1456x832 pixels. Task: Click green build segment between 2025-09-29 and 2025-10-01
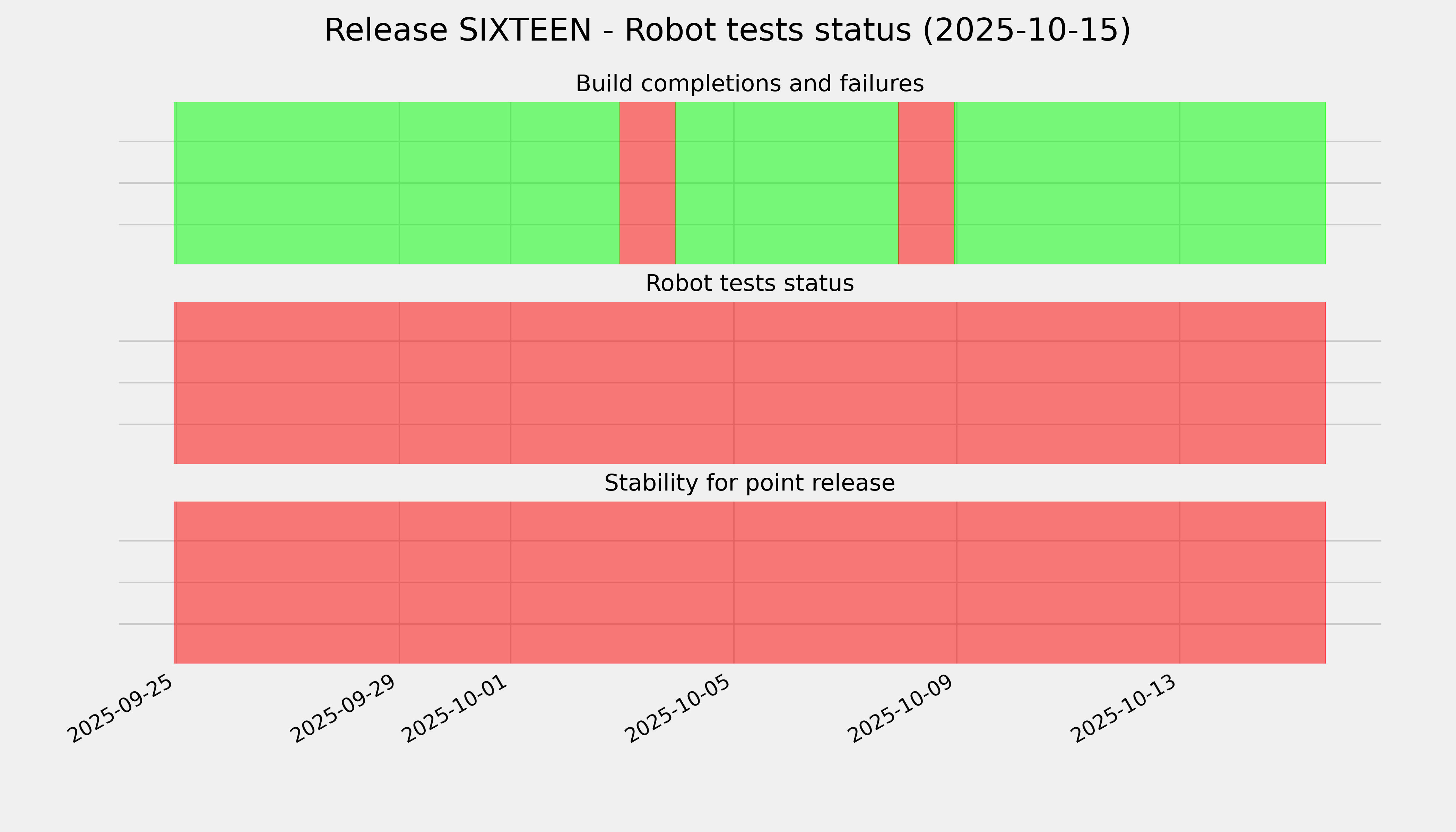pyautogui.click(x=455, y=183)
